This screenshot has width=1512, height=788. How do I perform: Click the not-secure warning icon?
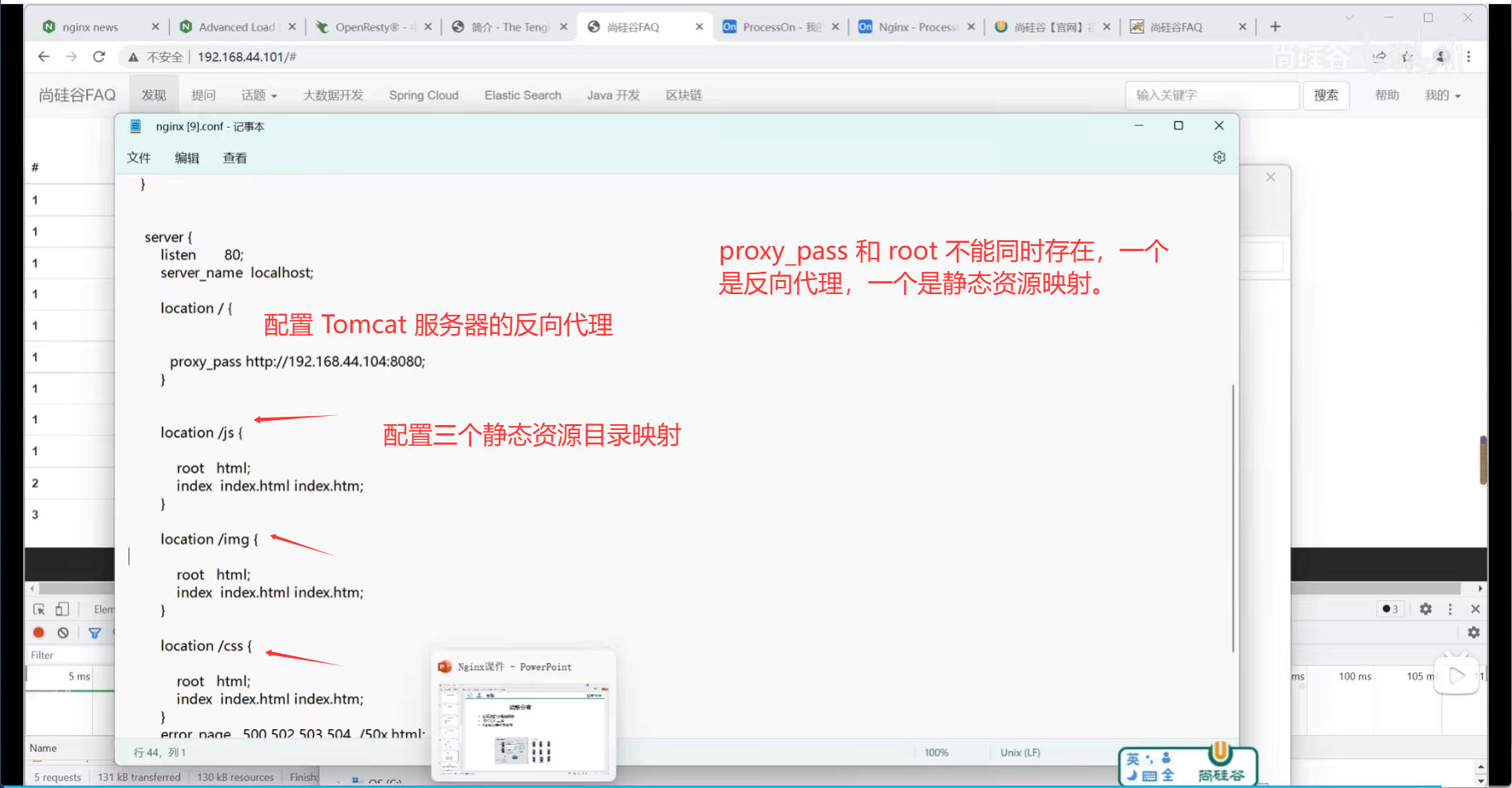[x=133, y=57]
